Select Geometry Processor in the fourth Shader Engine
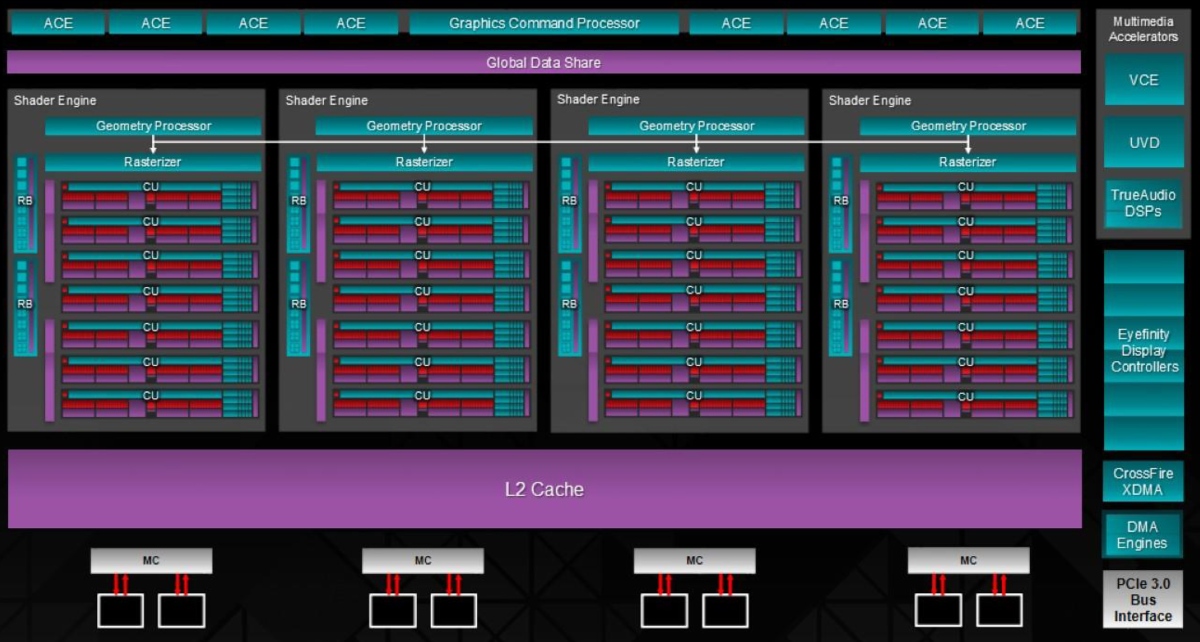 (968, 126)
